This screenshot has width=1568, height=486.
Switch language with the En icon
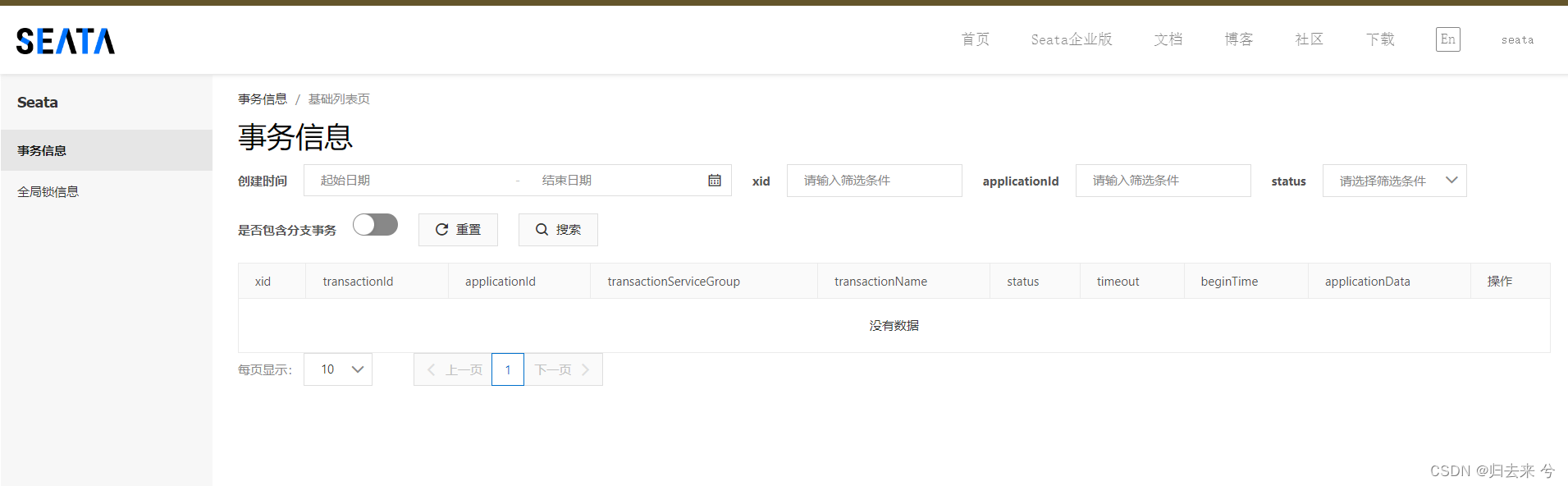tap(1447, 39)
